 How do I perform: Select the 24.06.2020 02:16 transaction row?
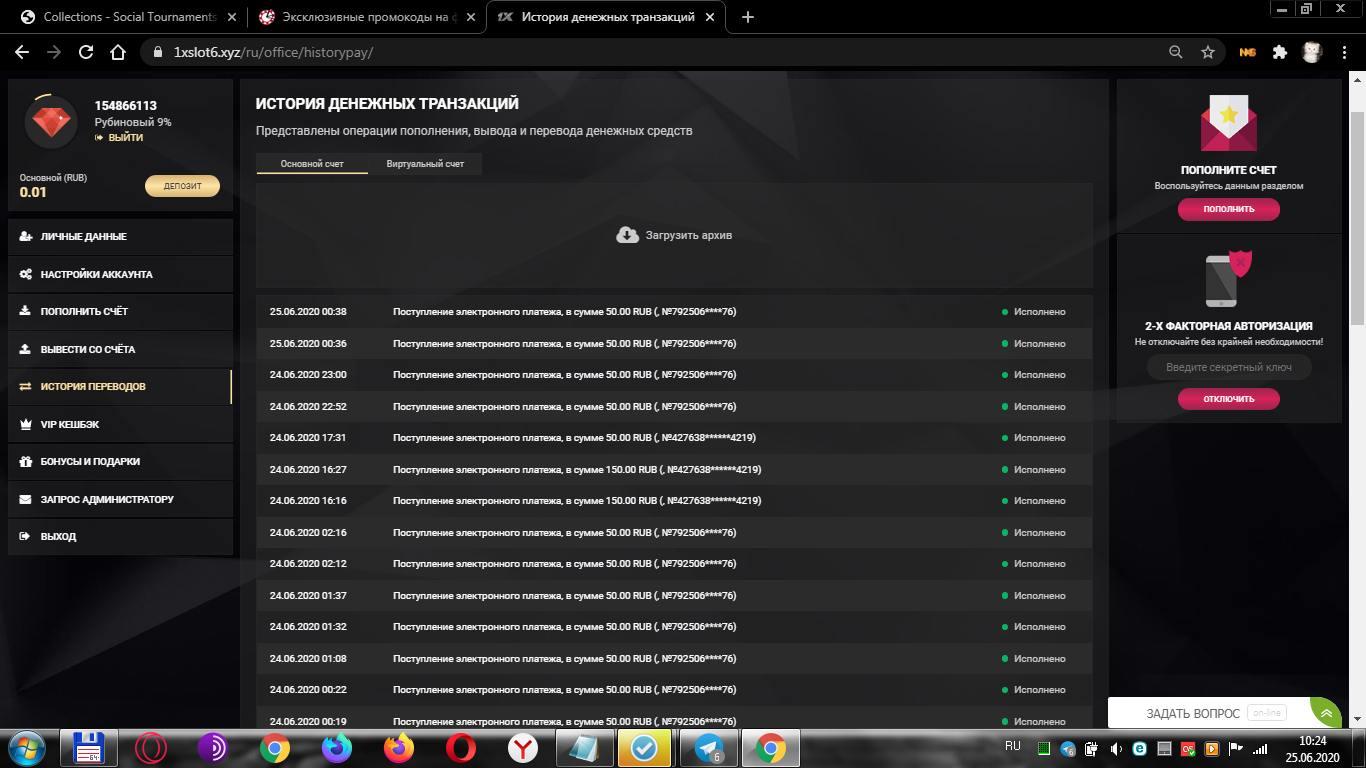[x=674, y=533]
